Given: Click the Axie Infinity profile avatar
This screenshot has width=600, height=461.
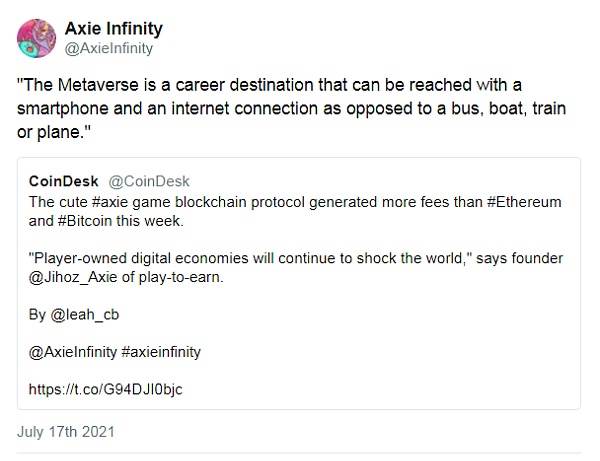Looking at the screenshot, I should 36,38.
